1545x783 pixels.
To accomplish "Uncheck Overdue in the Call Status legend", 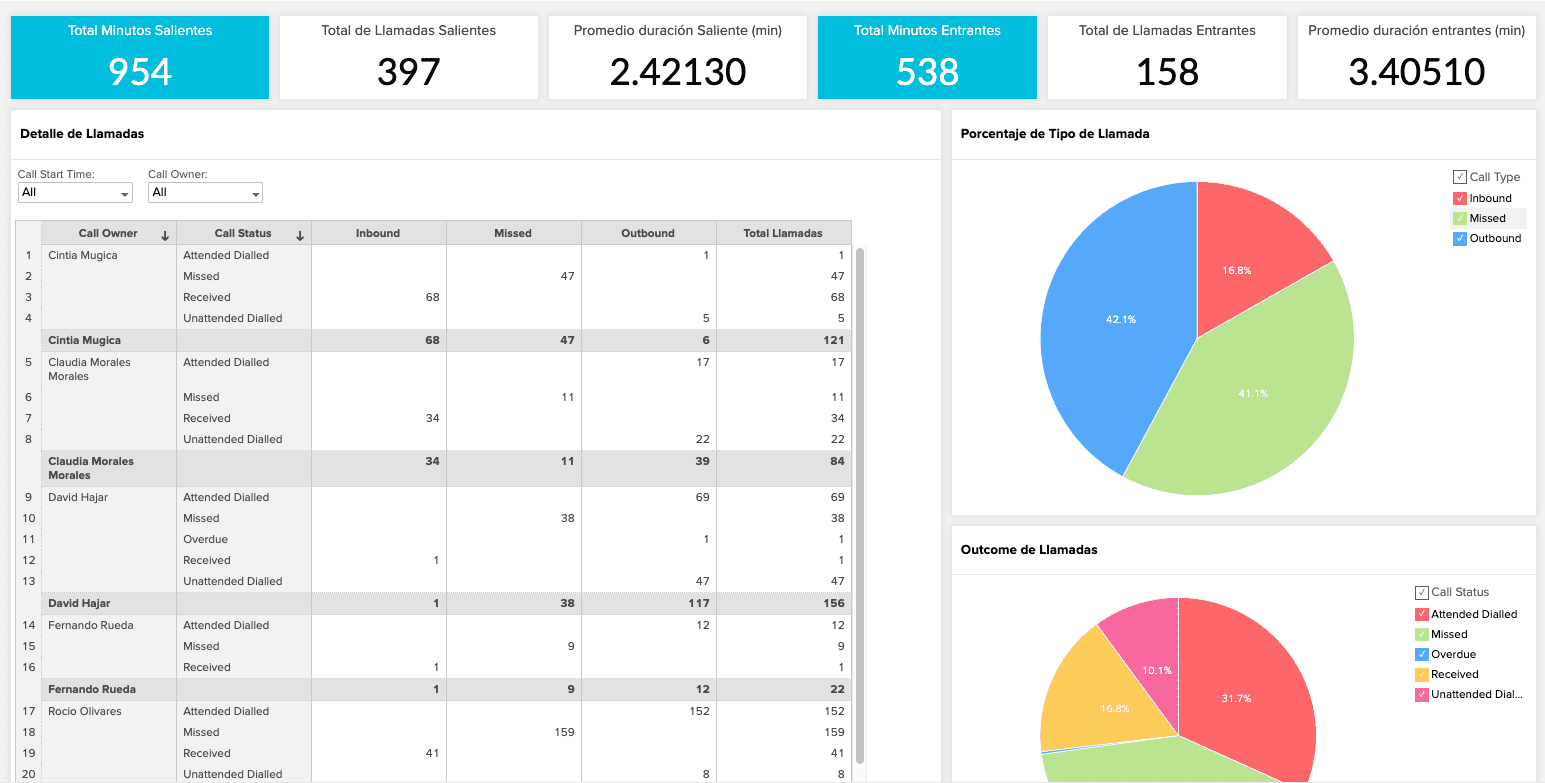I will [x=1421, y=654].
